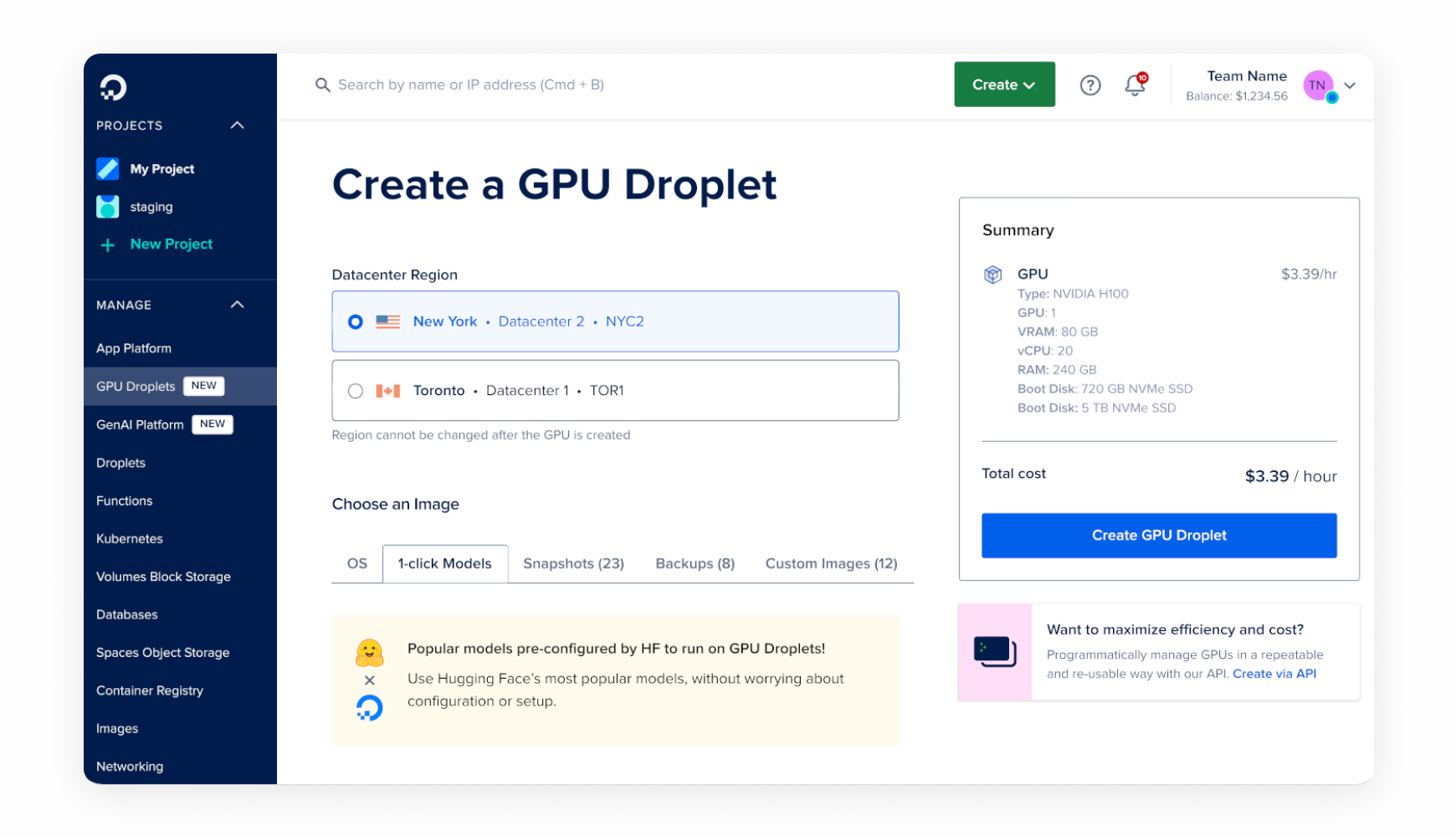Collapse the PROJECTS section chevron
The height and width of the screenshot is (837, 1456).
coord(238,126)
